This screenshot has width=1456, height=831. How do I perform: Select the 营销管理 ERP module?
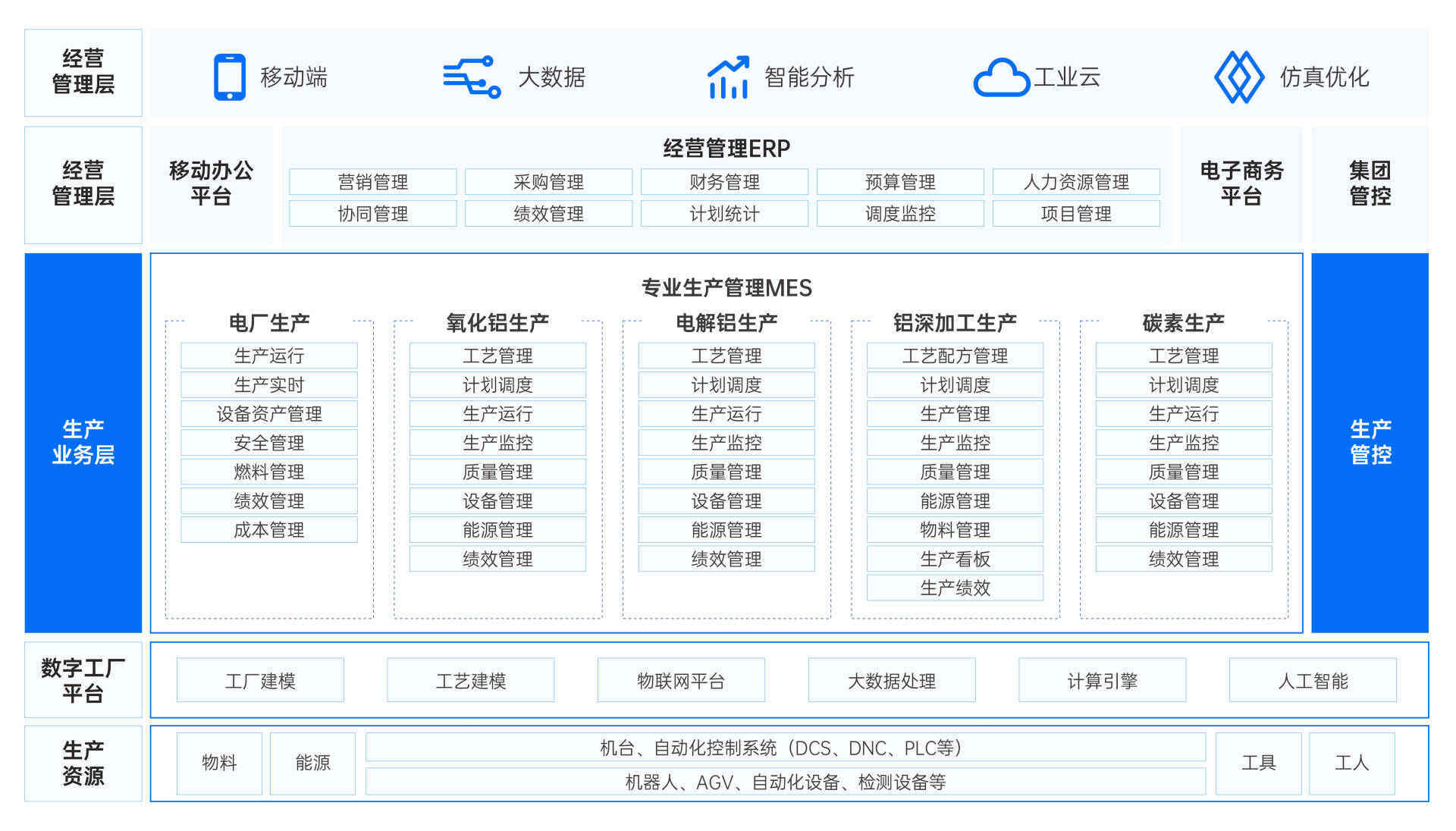pyautogui.click(x=372, y=182)
